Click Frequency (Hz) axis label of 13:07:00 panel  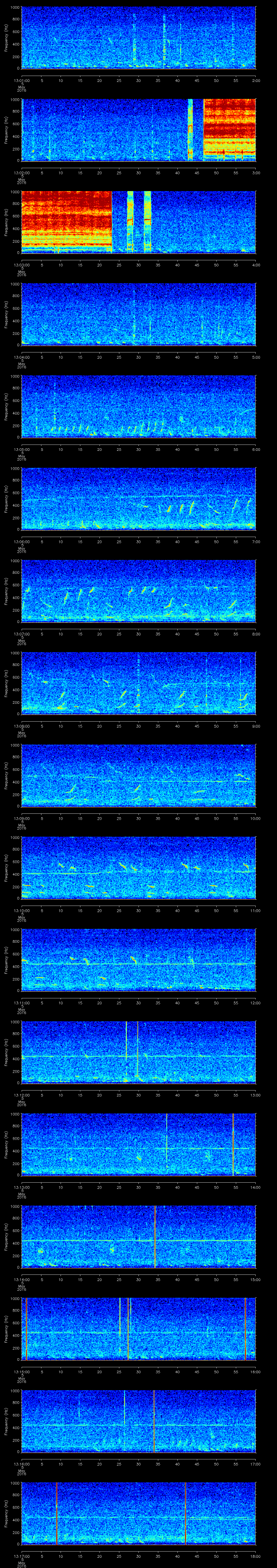6,591
